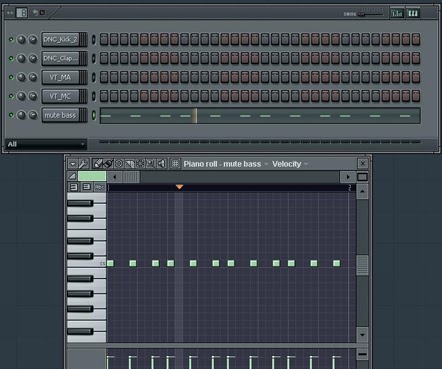
Task: Click the piano roll horizontal scrollbar thumb
Action: [x=131, y=177]
